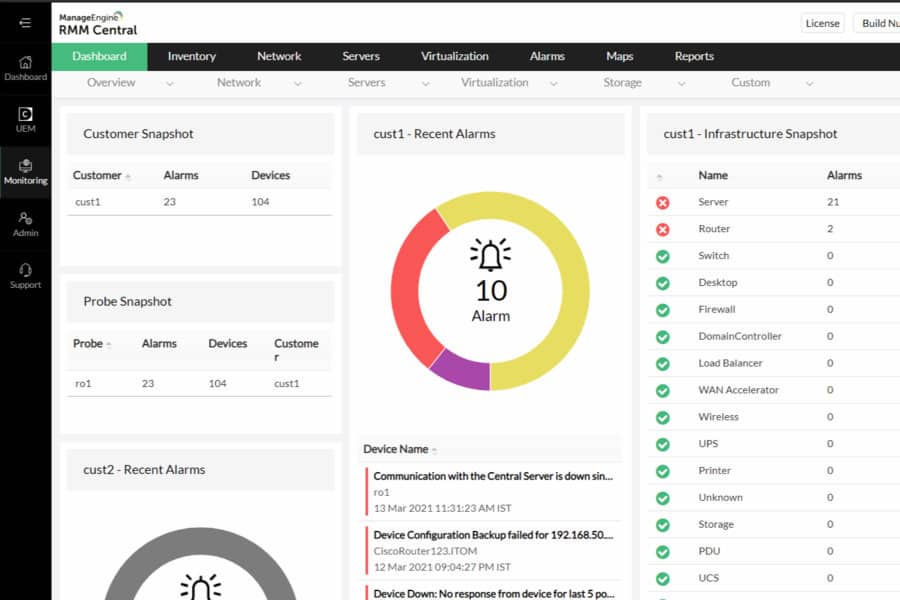Screen dimensions: 900x600
Task: Open the Alarms tab
Action: [x=547, y=56]
